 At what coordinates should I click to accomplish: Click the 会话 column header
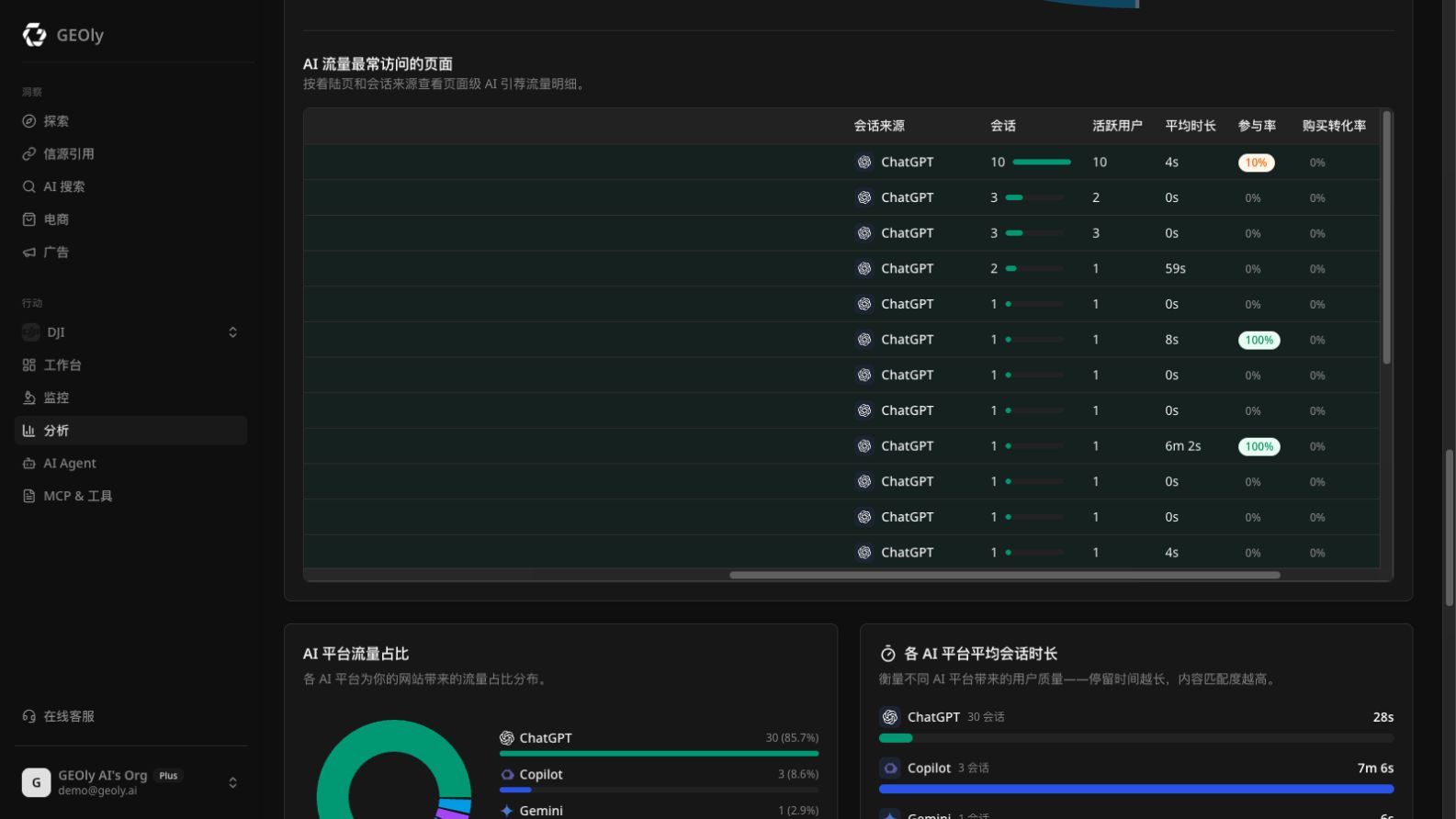click(x=1003, y=126)
